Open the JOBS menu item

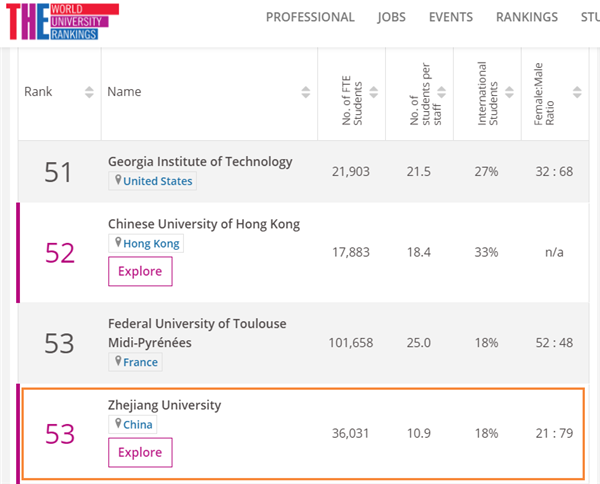coord(391,17)
